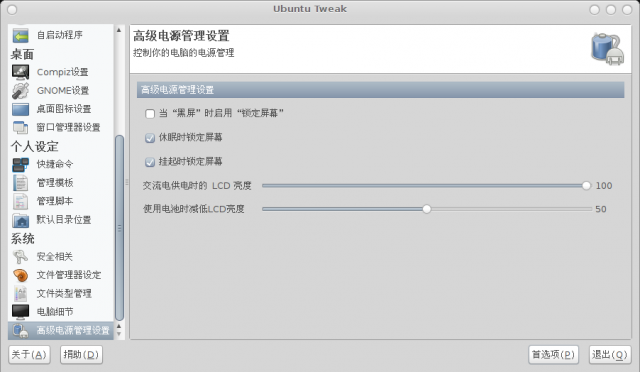Select the Compiz设置 icon

click(20, 72)
